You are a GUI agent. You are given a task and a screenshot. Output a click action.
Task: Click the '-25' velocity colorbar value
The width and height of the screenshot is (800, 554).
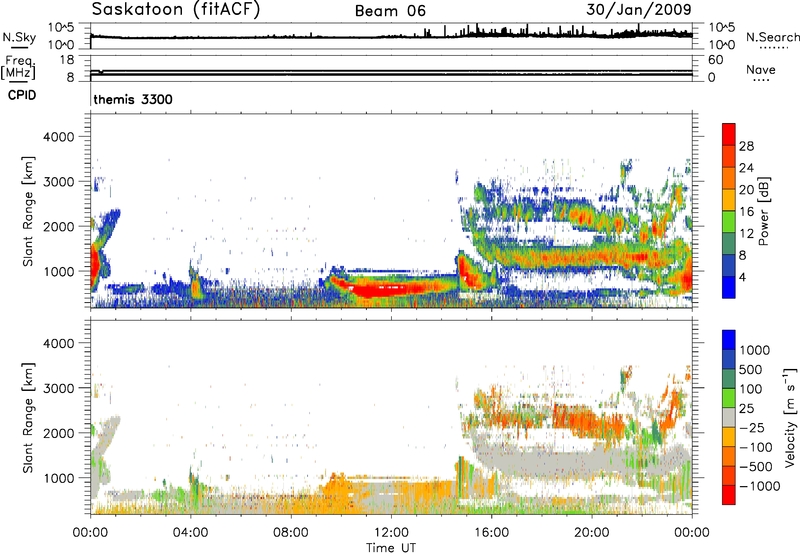pyautogui.click(x=752, y=428)
